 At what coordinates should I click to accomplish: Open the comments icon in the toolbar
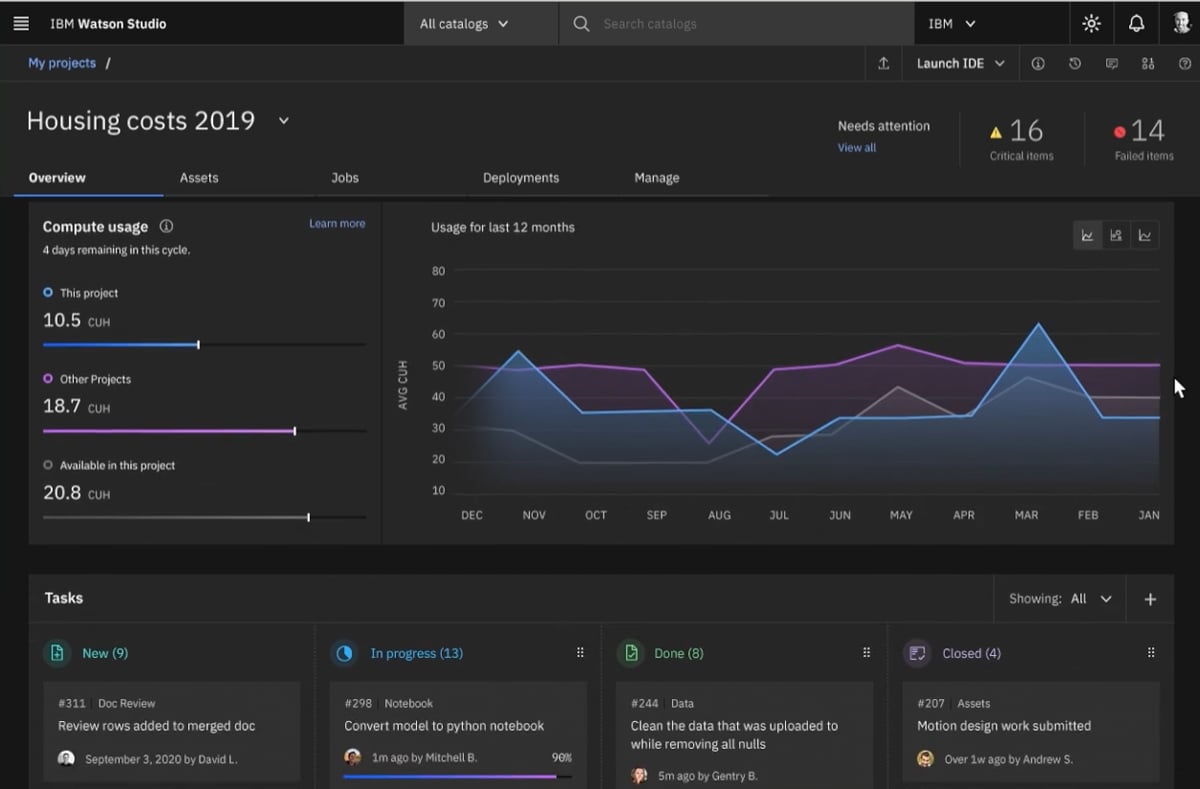point(1111,63)
